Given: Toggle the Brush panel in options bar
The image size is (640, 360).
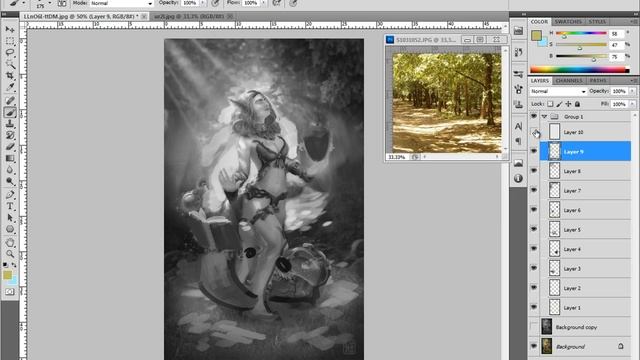Looking at the screenshot, I should pyautogui.click(x=62, y=3).
